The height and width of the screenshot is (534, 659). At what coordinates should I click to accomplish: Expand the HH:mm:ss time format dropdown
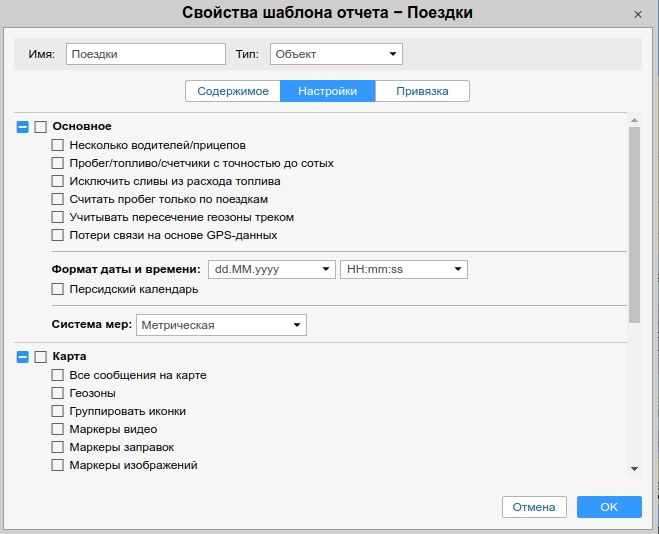404,269
